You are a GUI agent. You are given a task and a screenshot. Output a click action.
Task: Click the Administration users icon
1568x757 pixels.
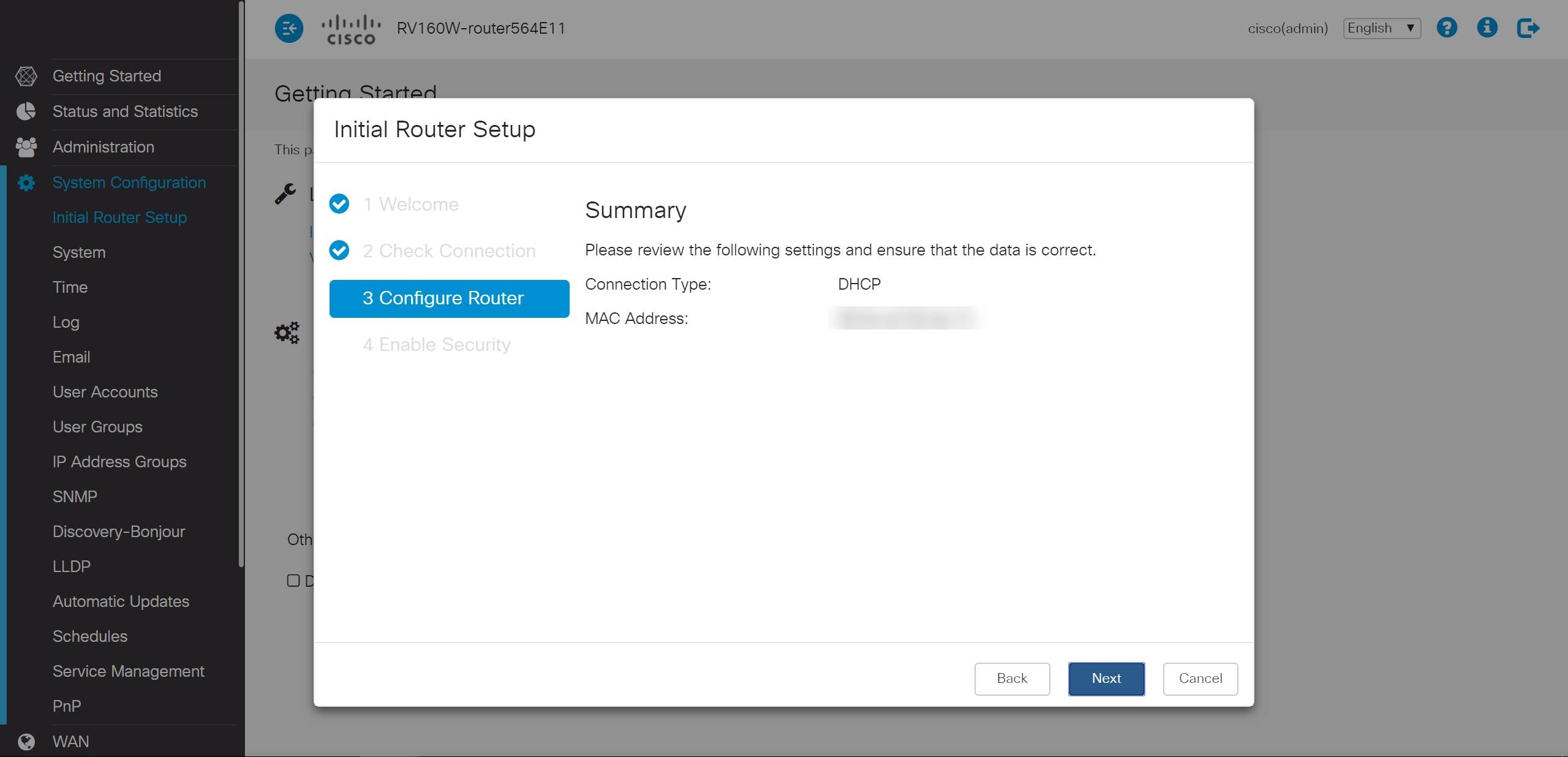click(x=26, y=147)
